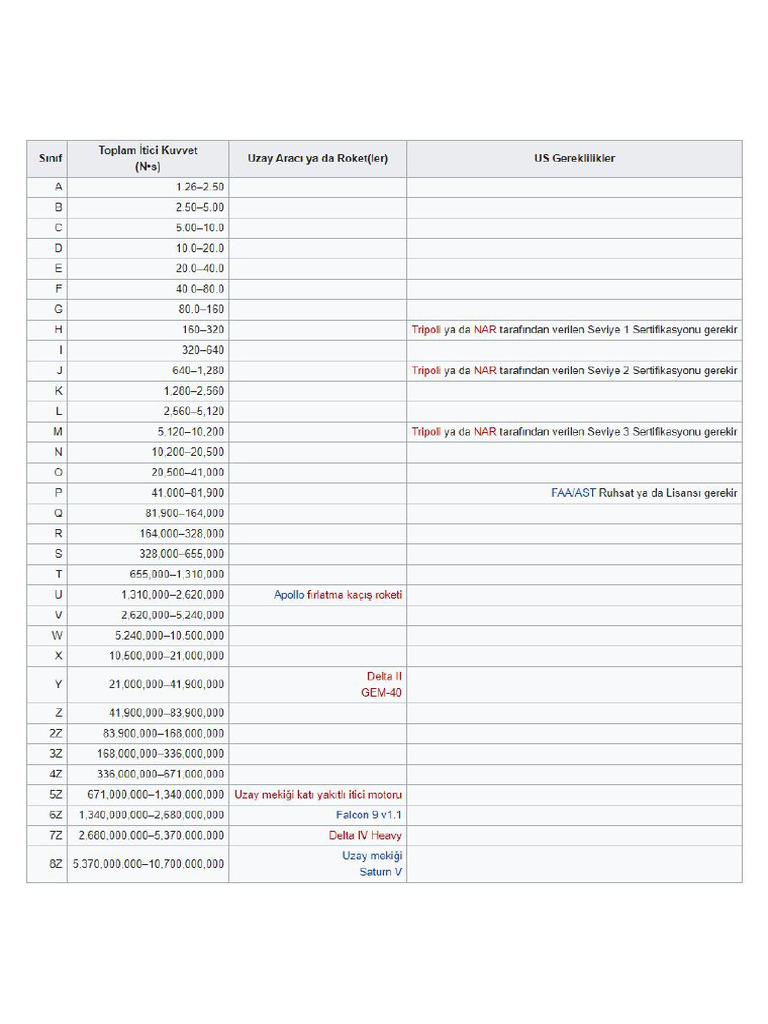Select the value 41,900,000–83,900,000
The width and height of the screenshot is (768, 1024).
coord(167,713)
